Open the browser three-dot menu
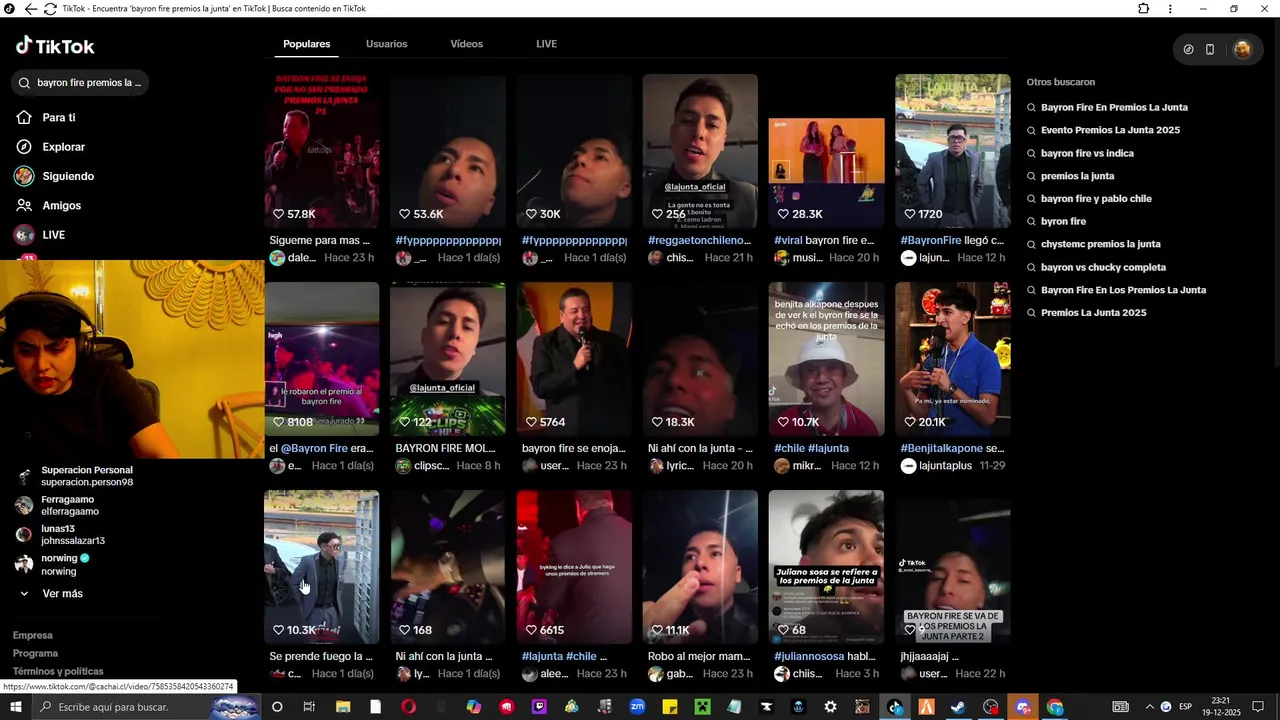Viewport: 1280px width, 720px height. tap(1170, 9)
